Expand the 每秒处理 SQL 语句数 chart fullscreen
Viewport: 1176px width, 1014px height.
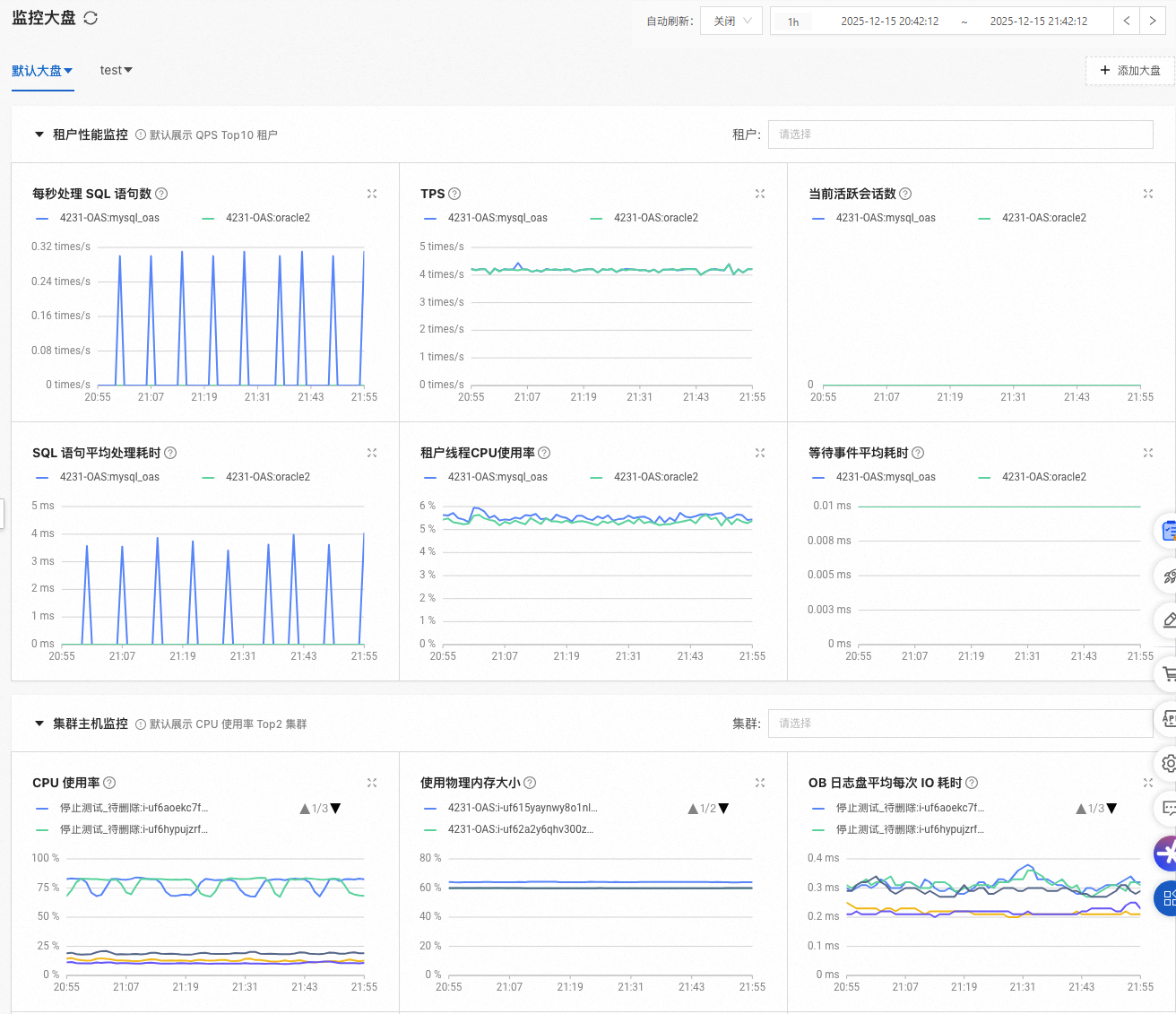[372, 194]
